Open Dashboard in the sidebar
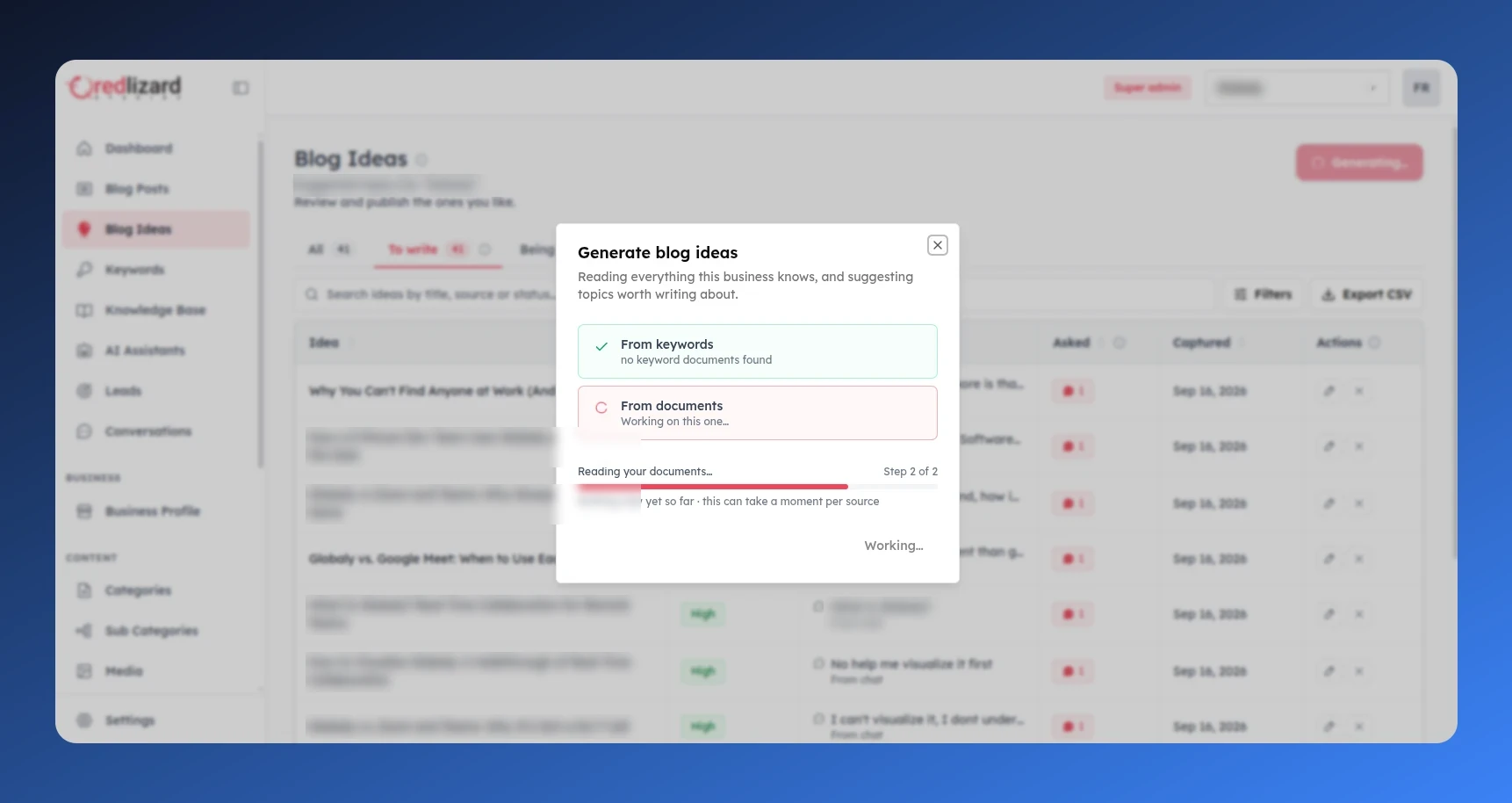Viewport: 1512px width, 803px height. pyautogui.click(x=156, y=148)
